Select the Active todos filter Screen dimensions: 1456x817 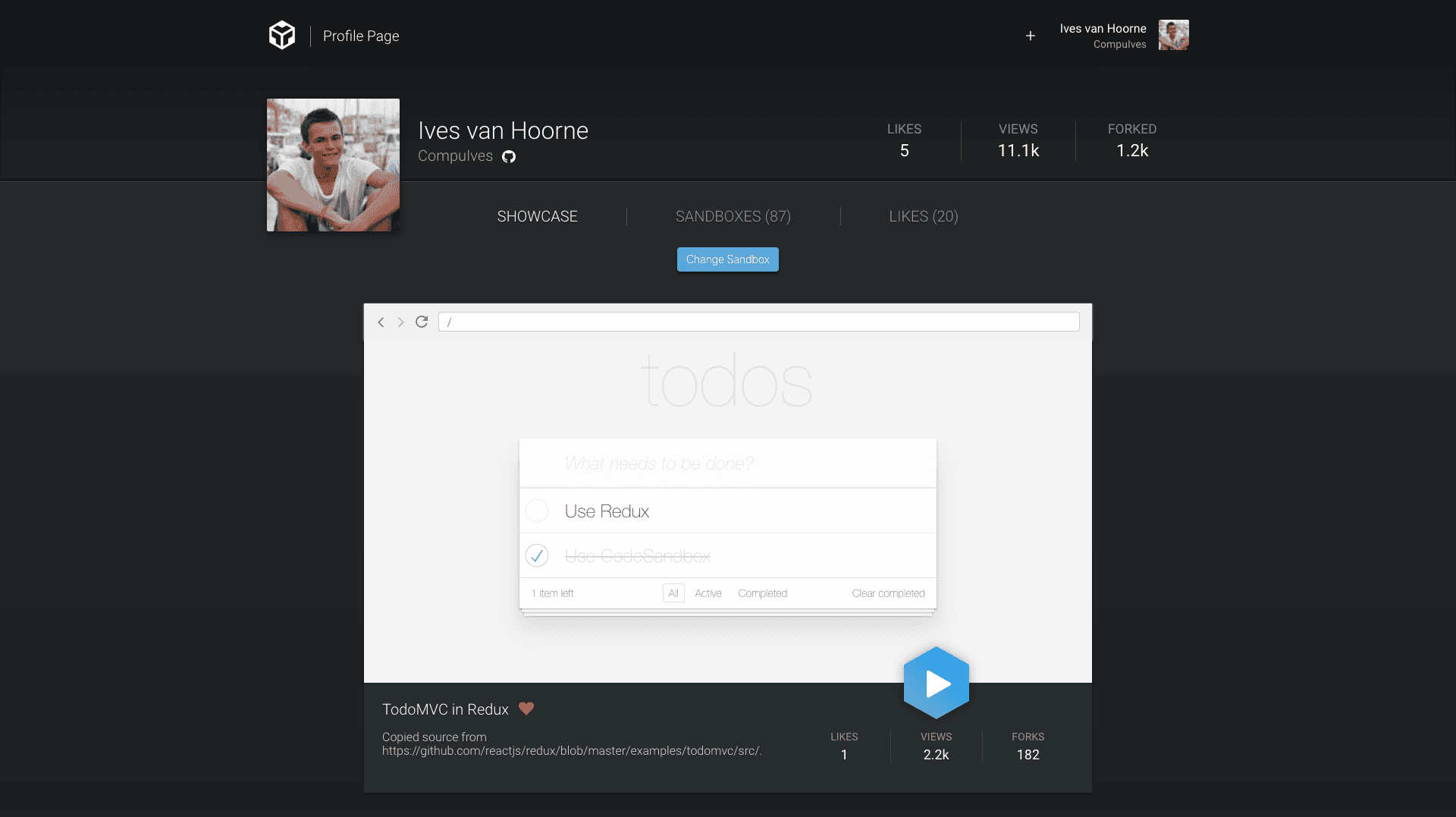(x=708, y=592)
